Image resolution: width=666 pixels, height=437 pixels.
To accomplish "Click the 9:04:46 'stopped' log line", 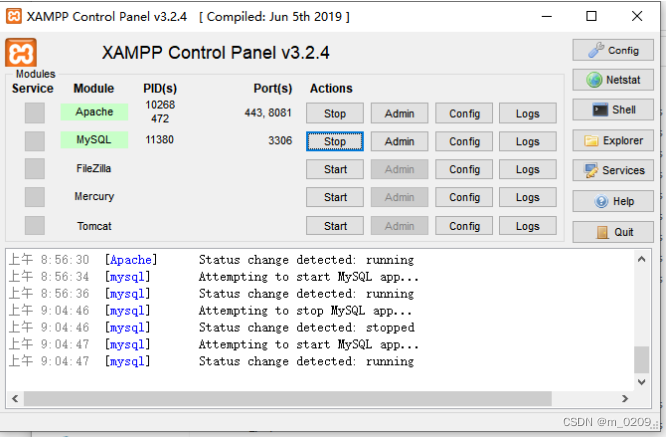I will pos(212,327).
